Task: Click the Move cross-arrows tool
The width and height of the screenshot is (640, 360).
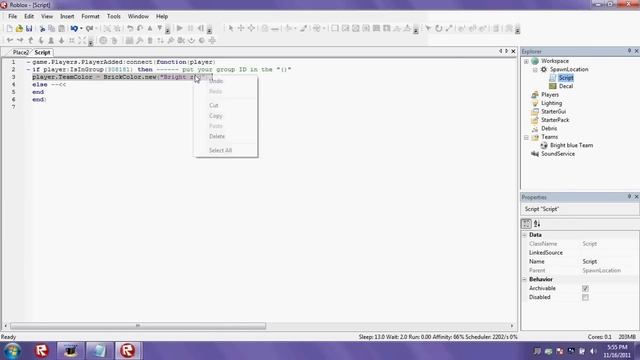Action: (x=241, y=29)
